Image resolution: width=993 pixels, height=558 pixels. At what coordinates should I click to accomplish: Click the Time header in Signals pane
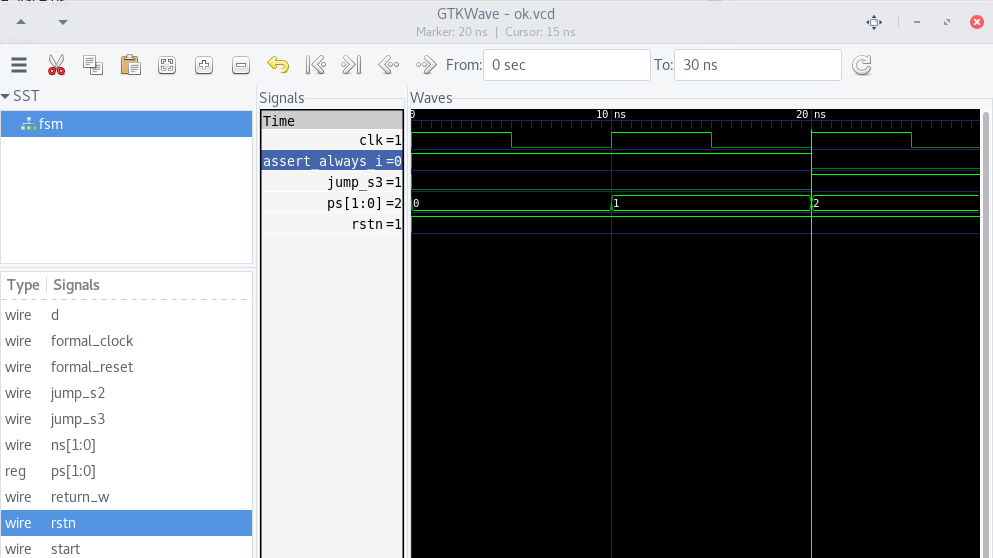[x=332, y=120]
